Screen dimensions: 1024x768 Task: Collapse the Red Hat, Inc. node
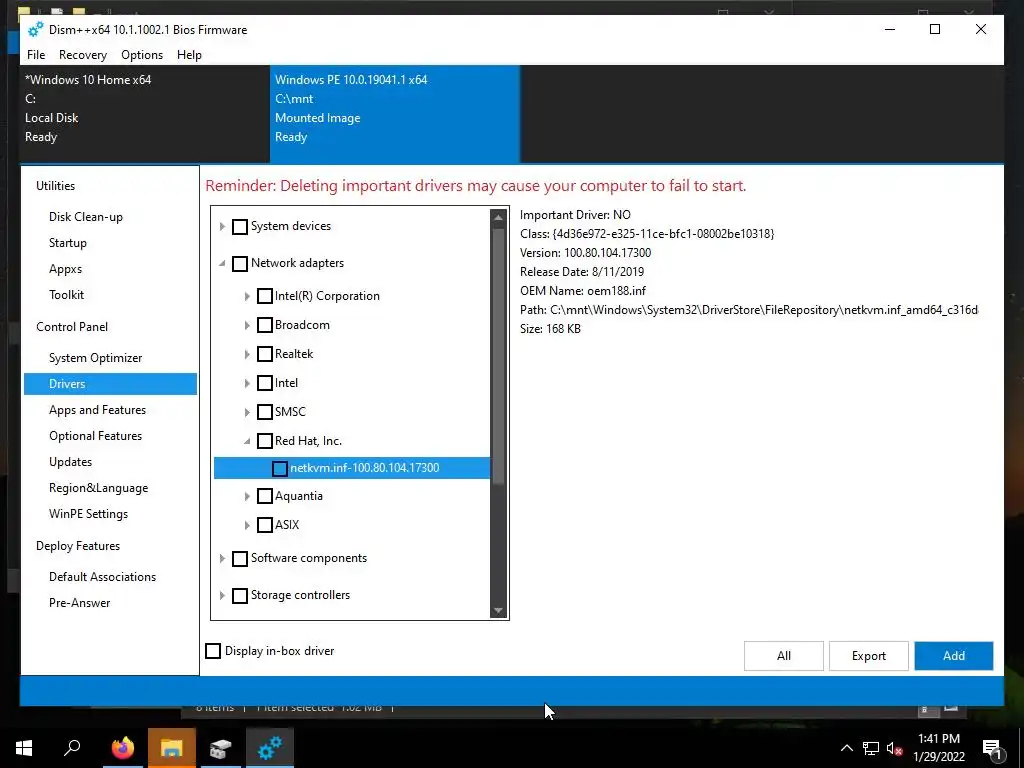tap(247, 441)
